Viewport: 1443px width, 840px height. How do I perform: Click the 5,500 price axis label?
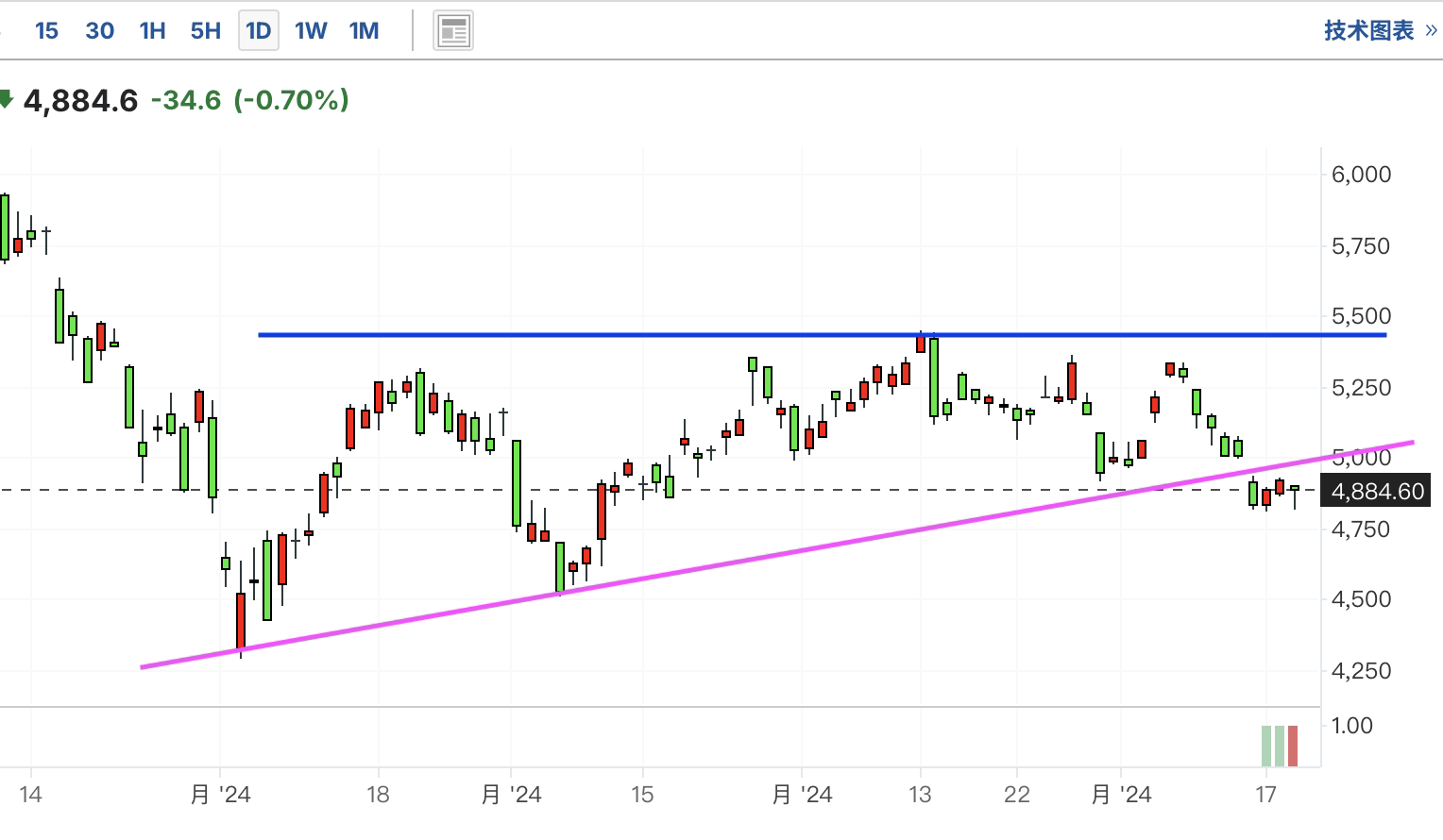pyautogui.click(x=1361, y=316)
